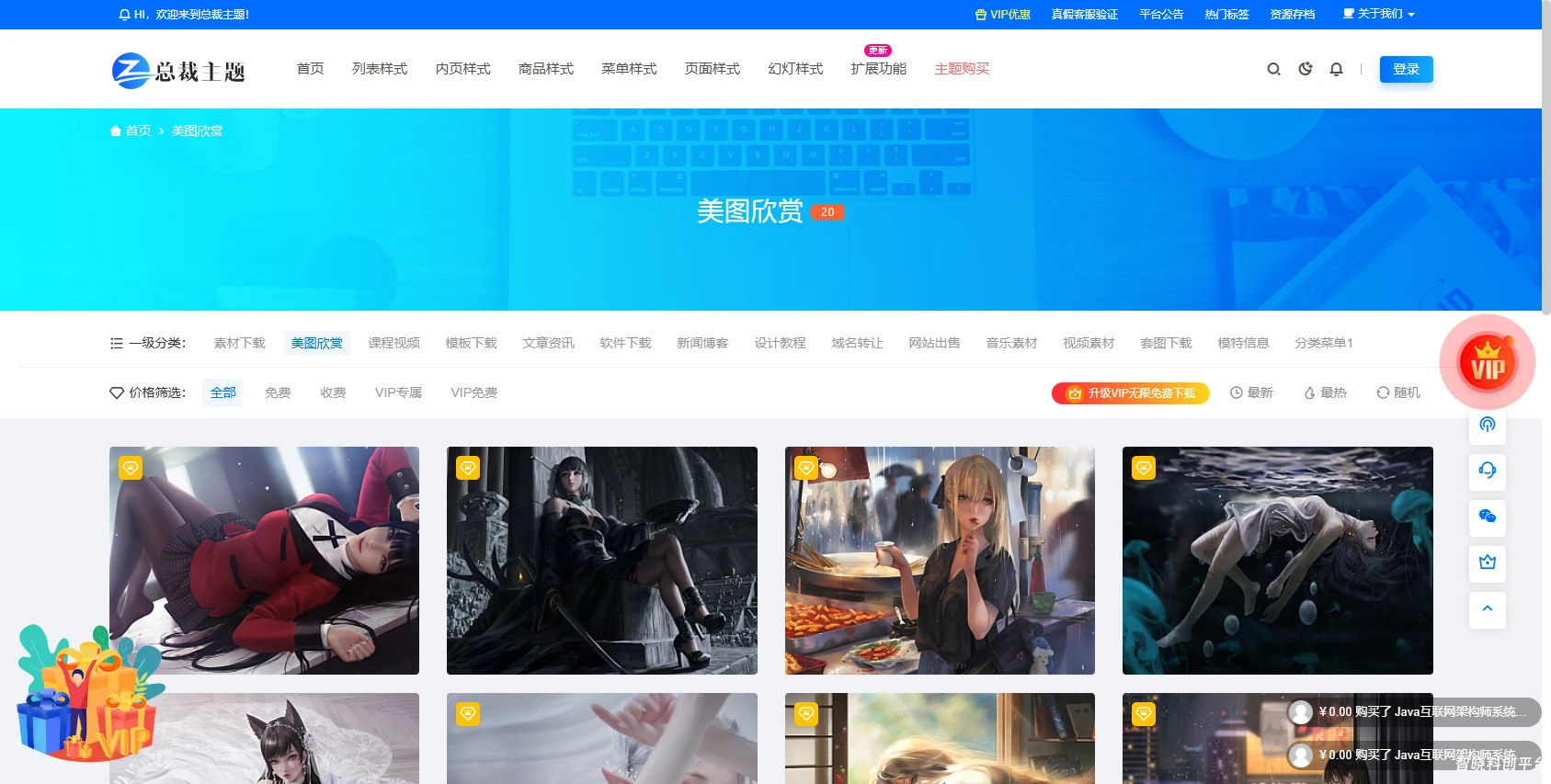Select 收费 price filter
Screen dimensions: 1551x784
333,392
